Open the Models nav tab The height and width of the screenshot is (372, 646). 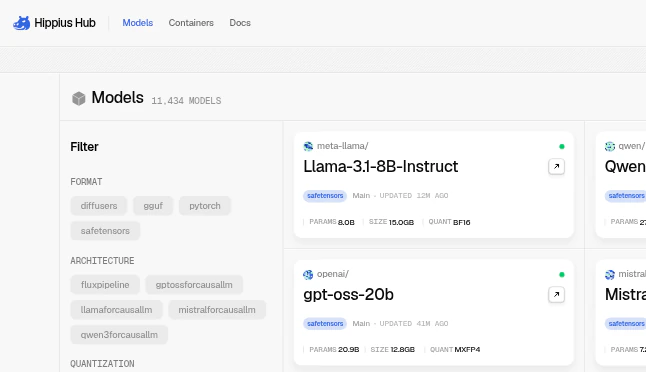click(x=138, y=23)
